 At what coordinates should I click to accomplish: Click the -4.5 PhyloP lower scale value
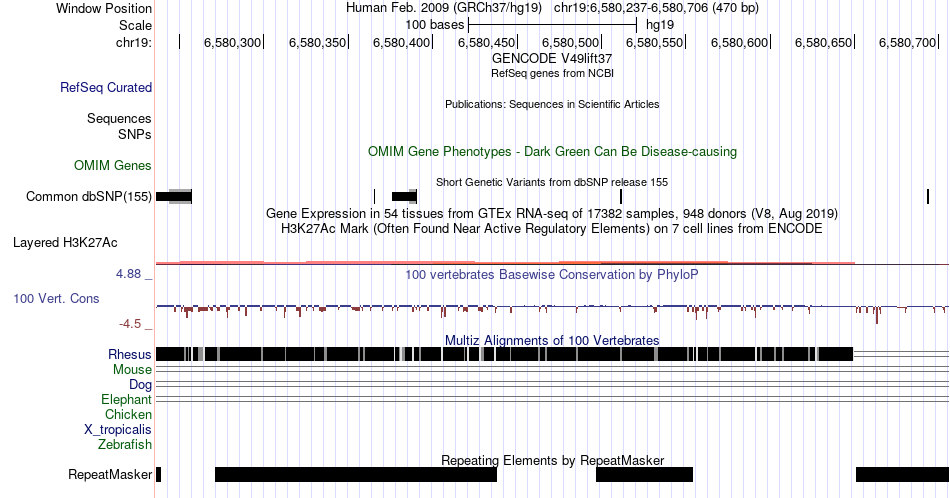click(130, 324)
